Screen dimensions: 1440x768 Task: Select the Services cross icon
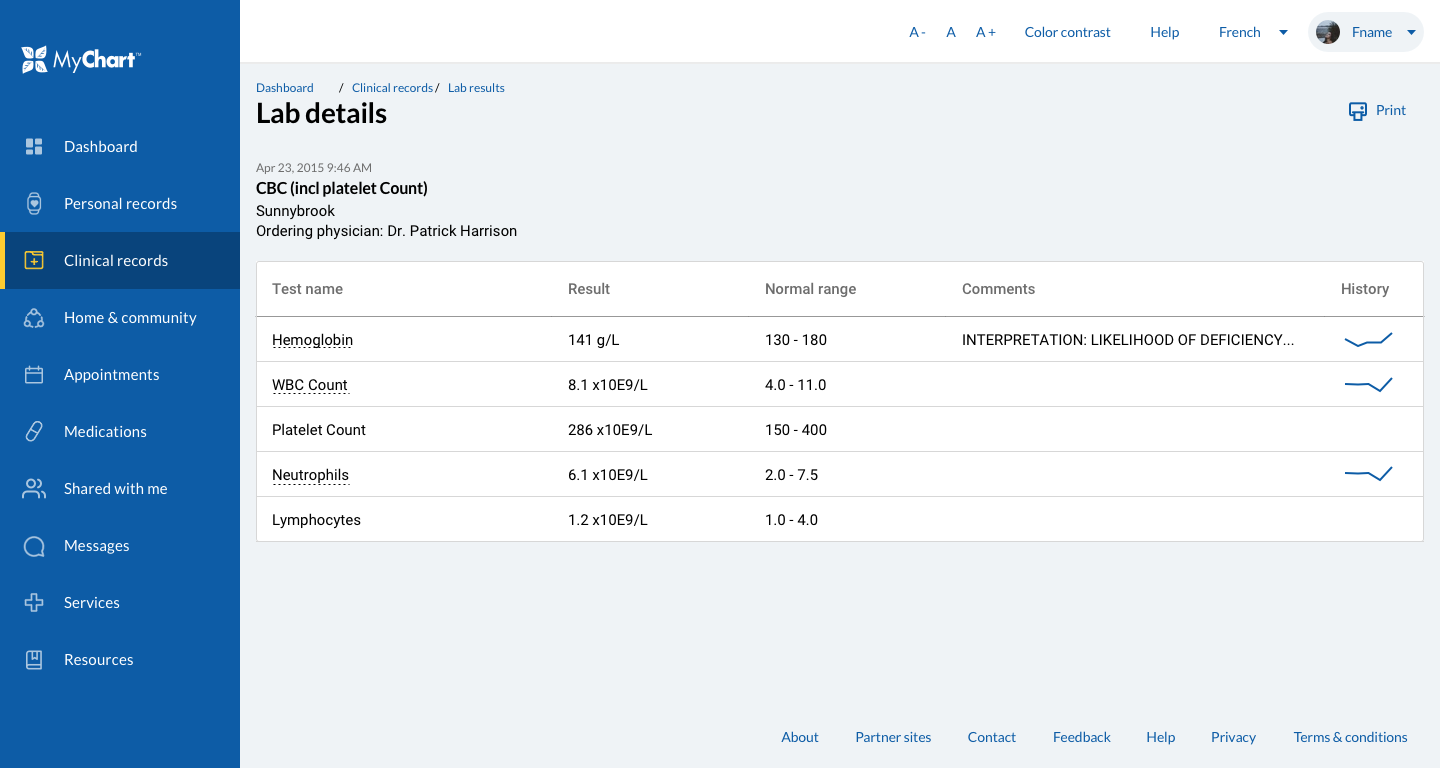click(33, 602)
